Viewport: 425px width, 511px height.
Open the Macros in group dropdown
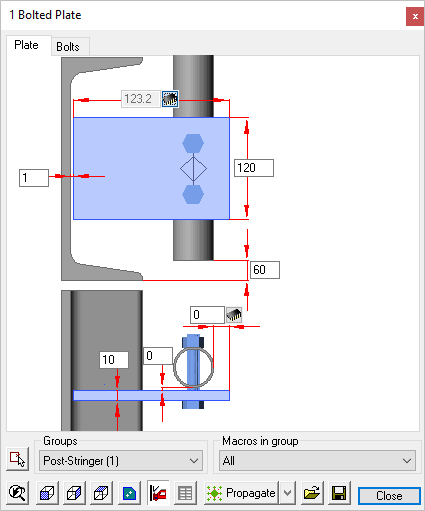pyautogui.click(x=317, y=461)
